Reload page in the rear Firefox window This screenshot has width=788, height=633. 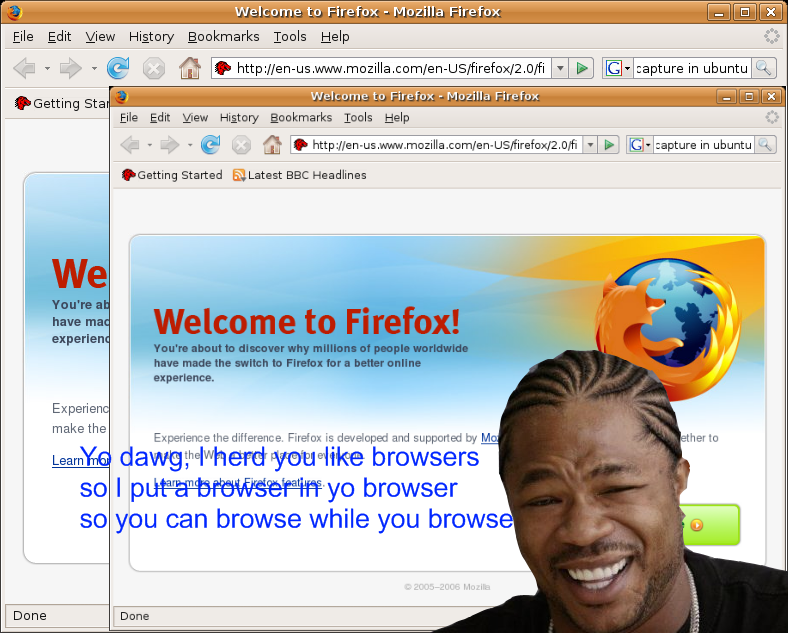click(118, 68)
